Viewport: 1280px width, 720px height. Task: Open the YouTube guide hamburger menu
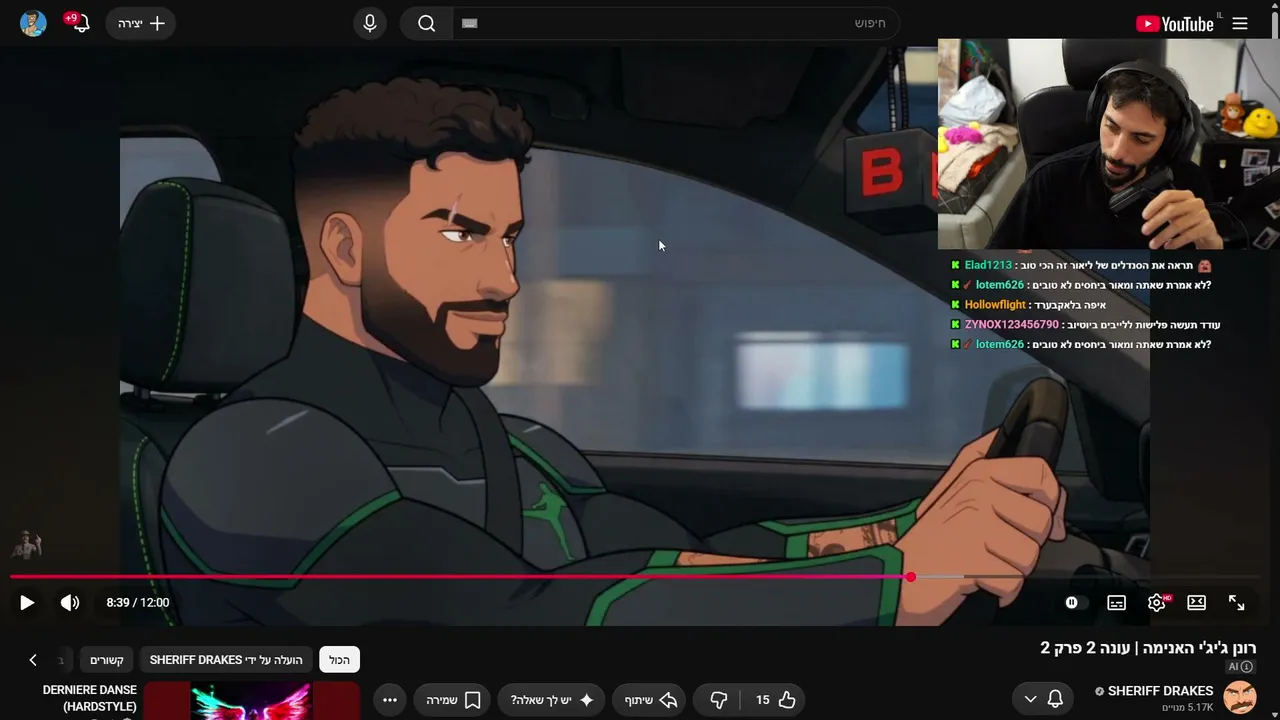[1240, 24]
